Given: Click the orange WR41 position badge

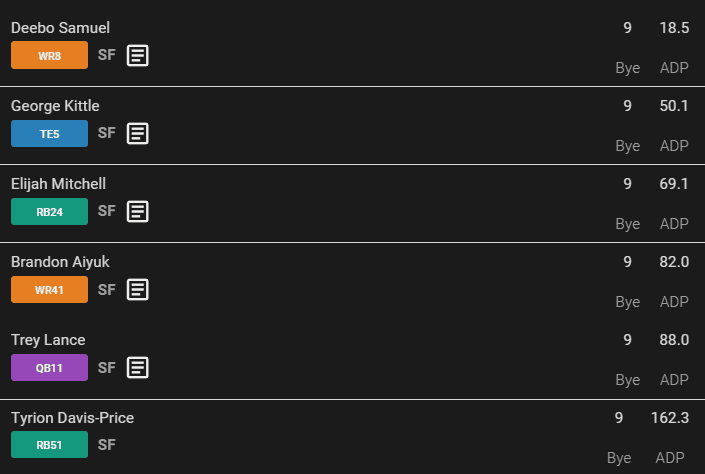Looking at the screenshot, I should coord(49,289).
